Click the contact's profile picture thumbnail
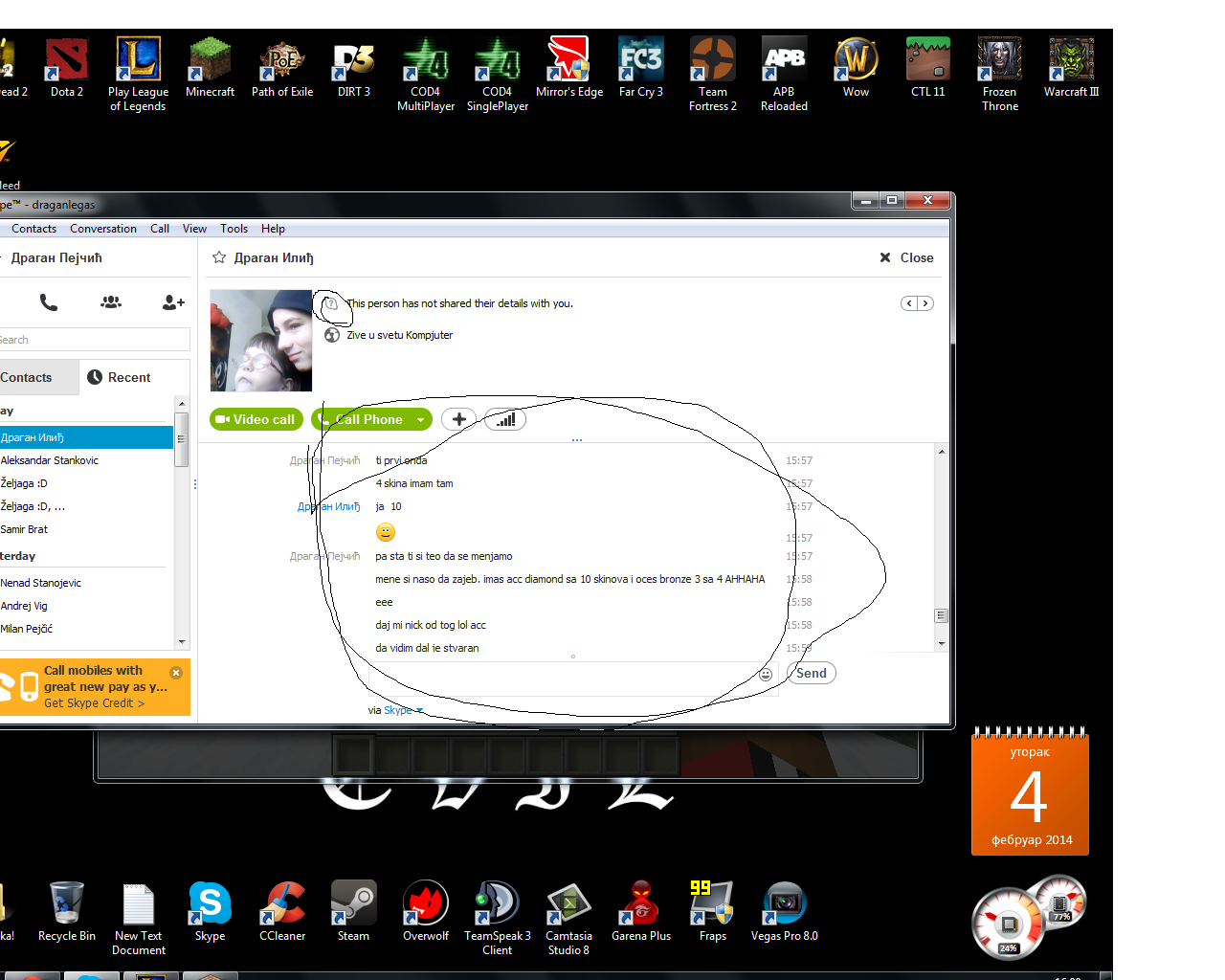1225x980 pixels. [x=261, y=341]
